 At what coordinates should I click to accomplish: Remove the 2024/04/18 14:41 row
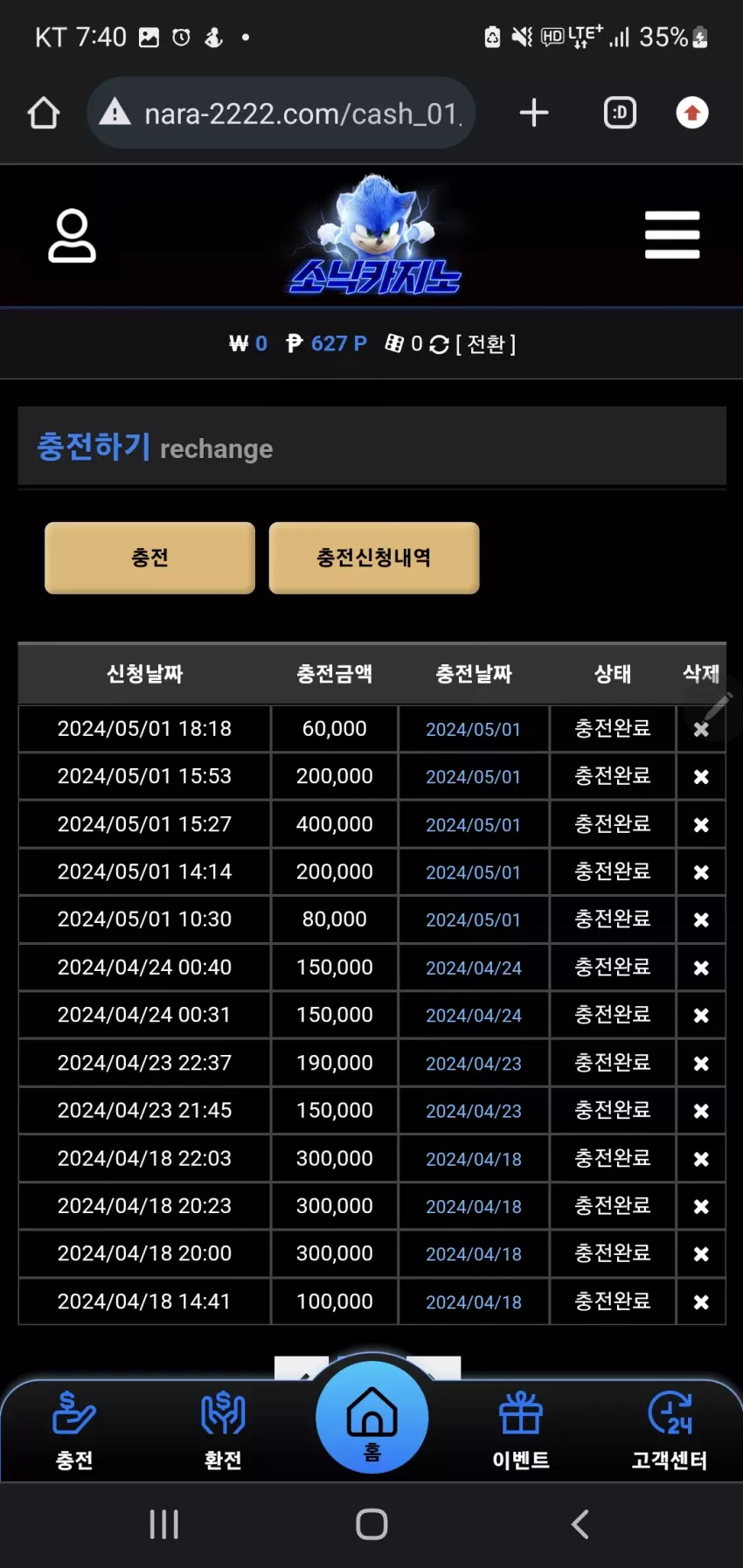pos(701,1302)
